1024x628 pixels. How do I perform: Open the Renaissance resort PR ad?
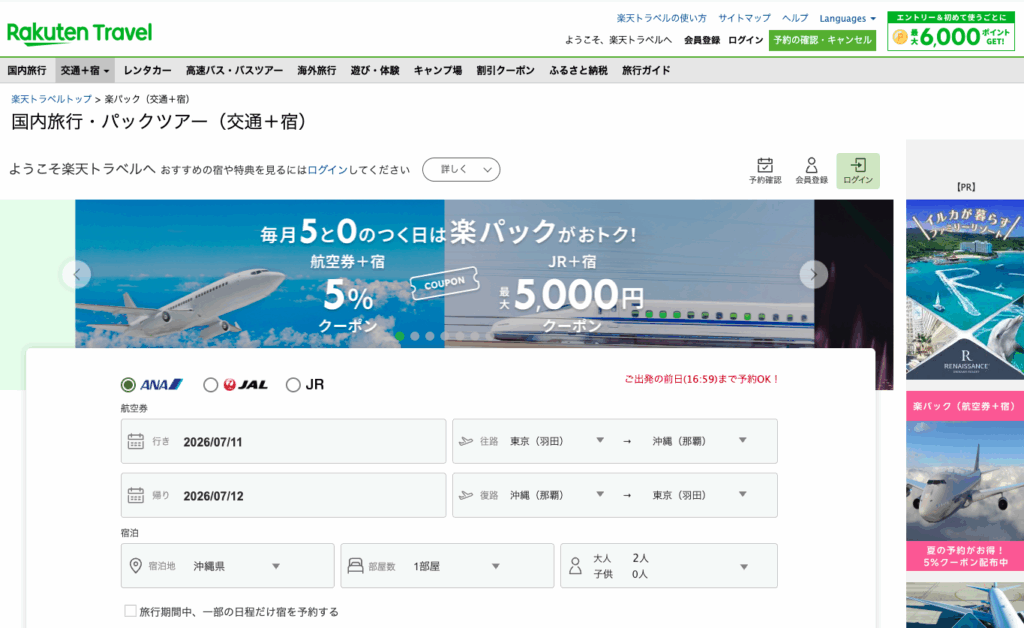pyautogui.click(x=965, y=289)
